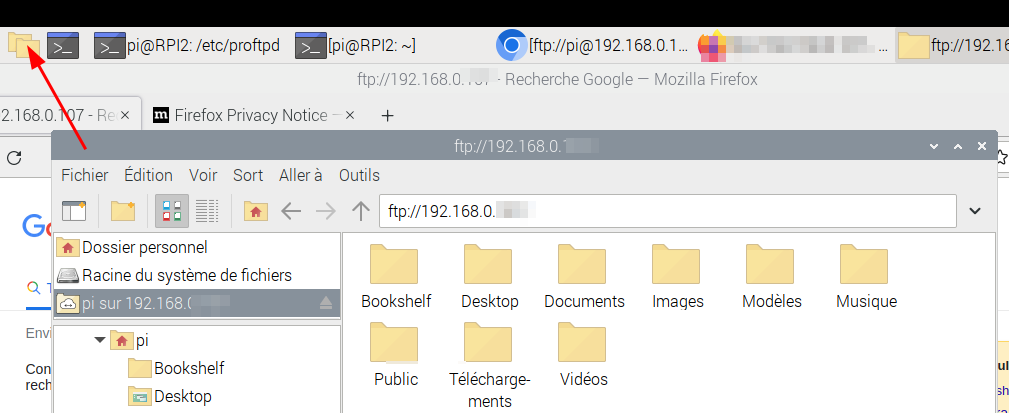
Task: Go up to the parent folder
Action: click(x=361, y=211)
